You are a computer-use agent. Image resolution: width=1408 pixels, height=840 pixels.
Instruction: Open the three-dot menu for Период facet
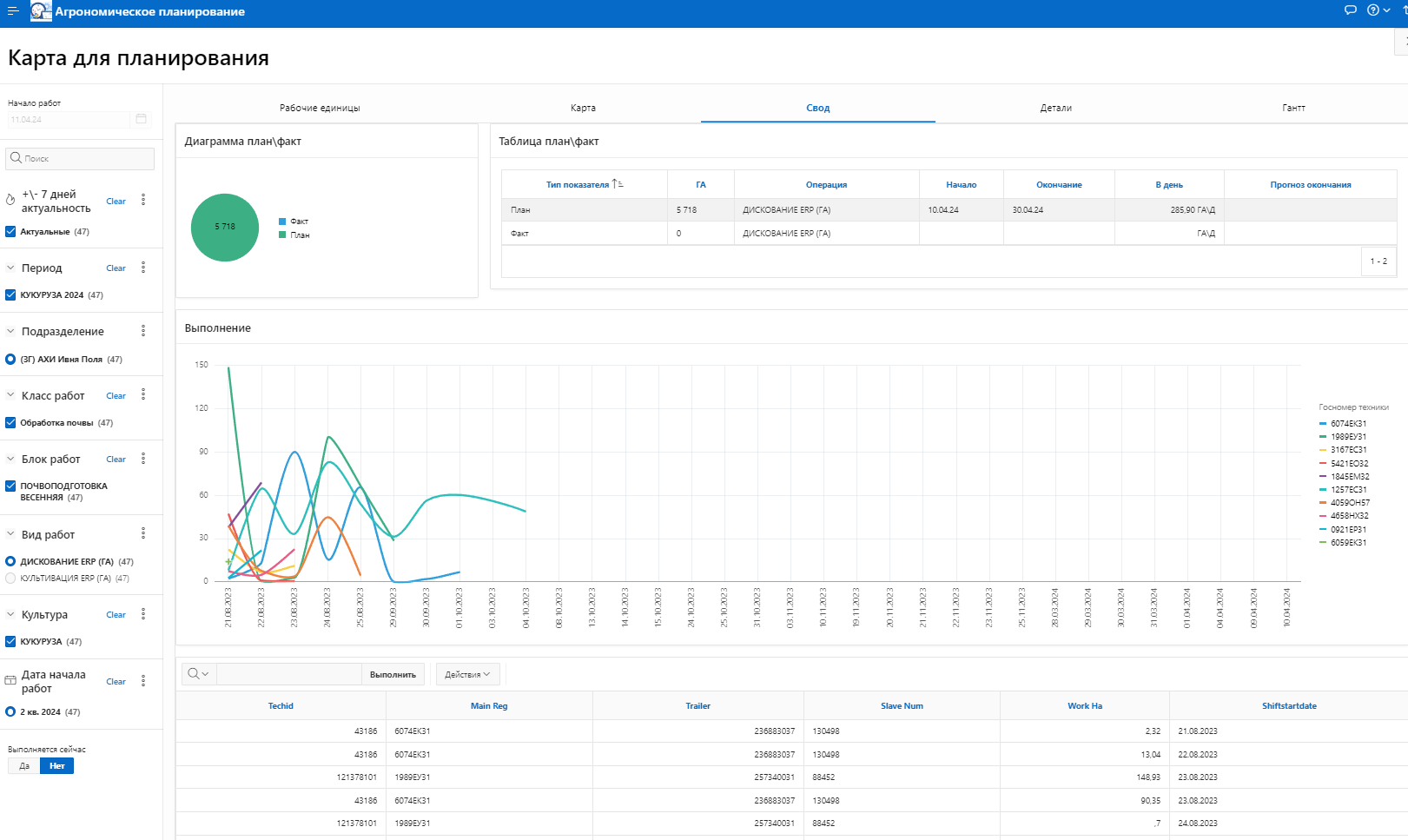coord(143,268)
